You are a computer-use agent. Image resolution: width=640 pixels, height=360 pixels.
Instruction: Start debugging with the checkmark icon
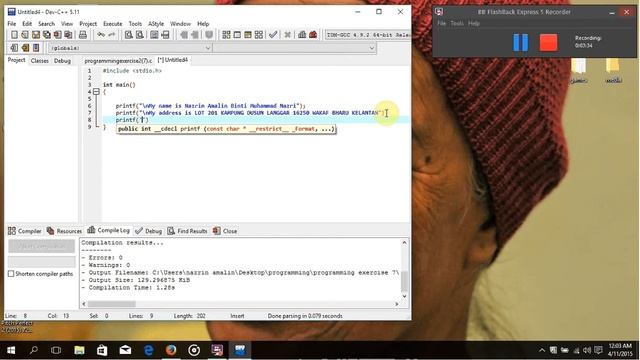[273, 35]
